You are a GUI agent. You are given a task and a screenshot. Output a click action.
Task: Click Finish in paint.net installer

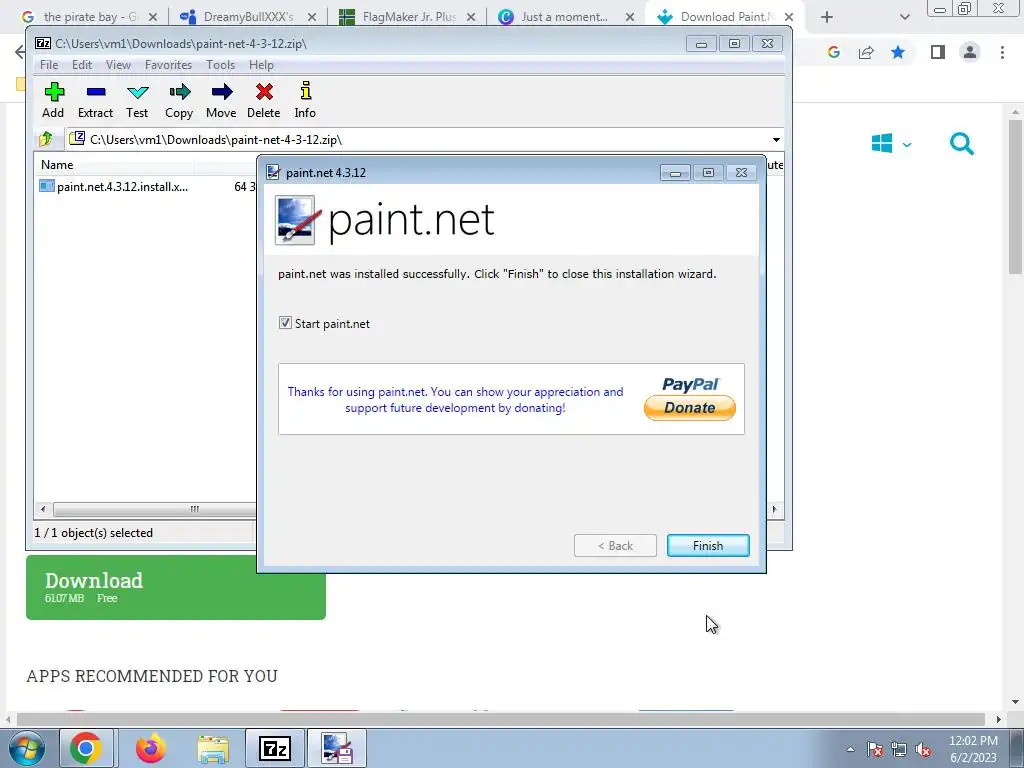pyautogui.click(x=708, y=545)
